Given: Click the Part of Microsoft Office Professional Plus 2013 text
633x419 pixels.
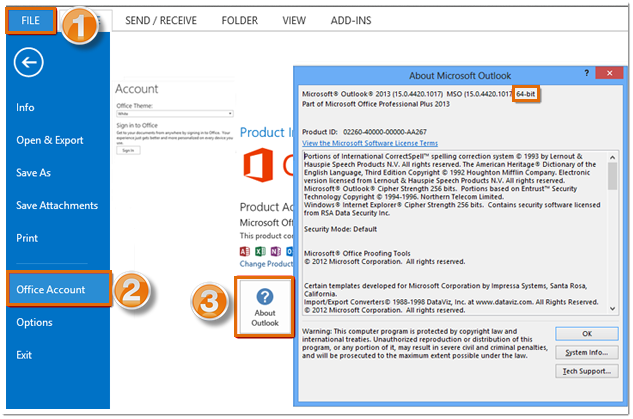Looking at the screenshot, I should 376,104.
